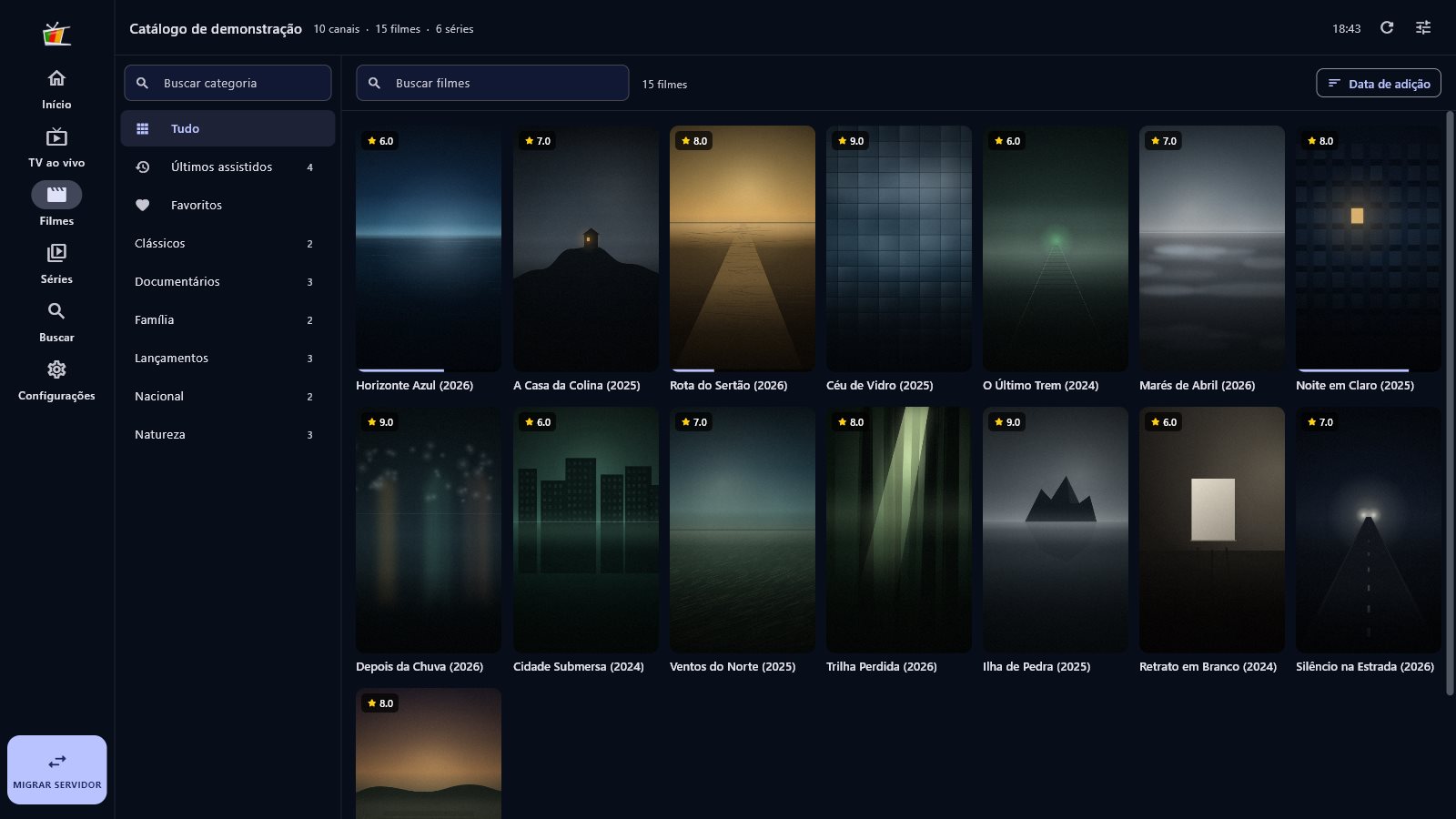
Task: Open Noite em Claro poster
Action: coord(1369,248)
